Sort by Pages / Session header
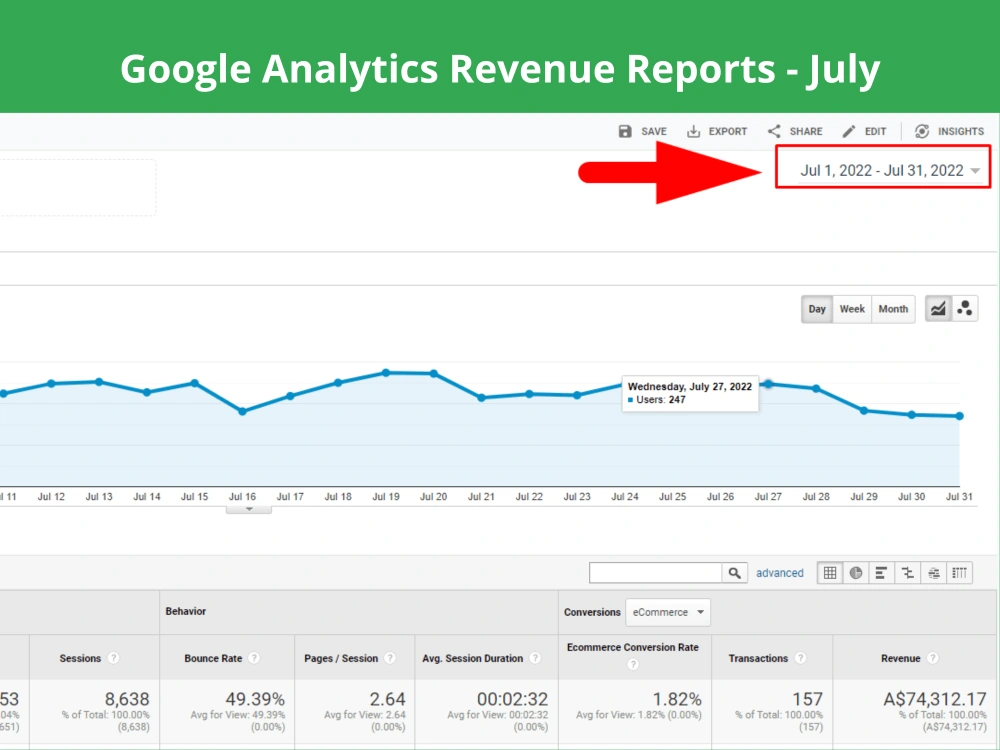 pyautogui.click(x=341, y=658)
